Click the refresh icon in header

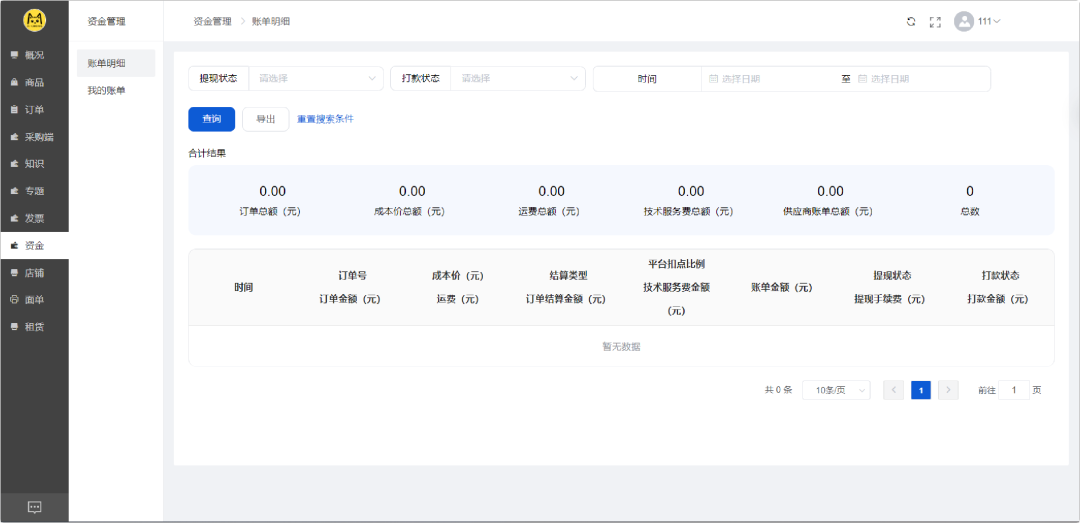[911, 21]
